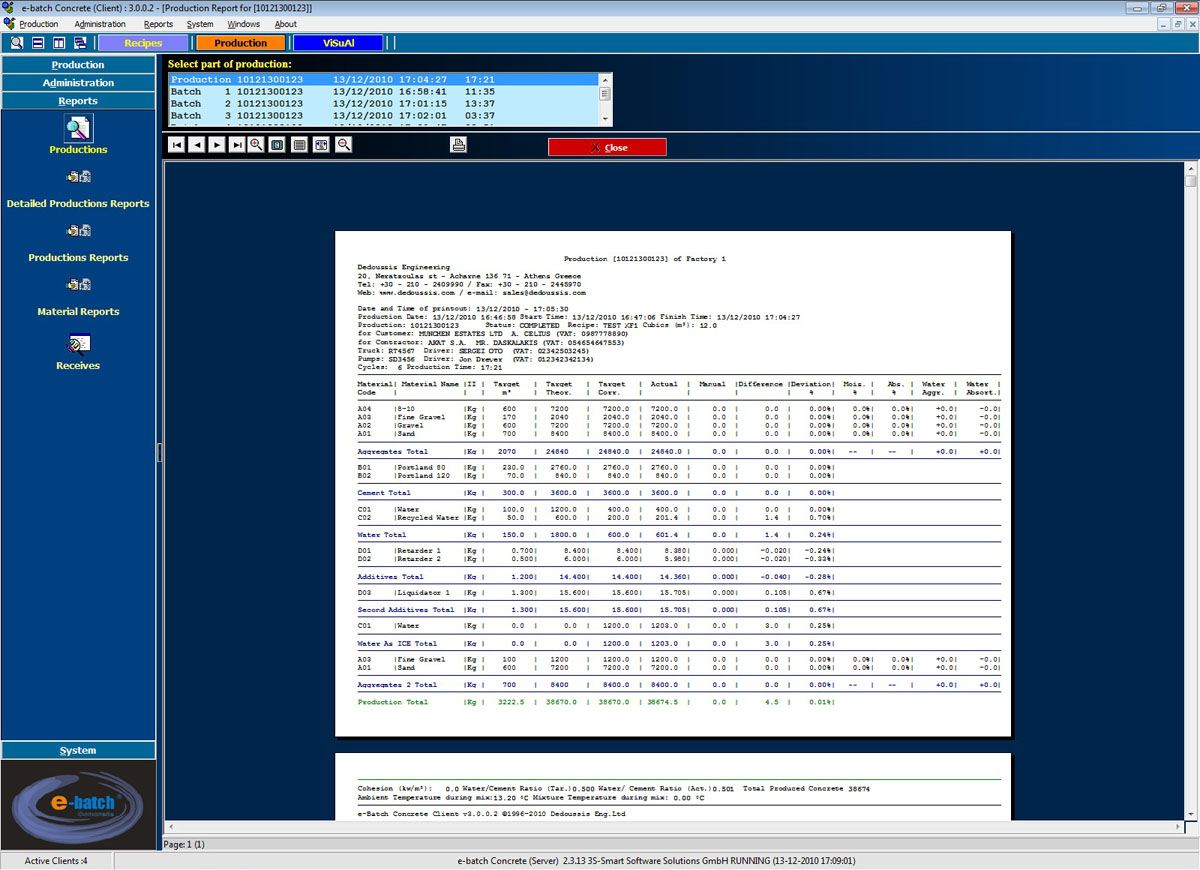
Task: Click the e-batch application icon in title bar
Action: pyautogui.click(x=9, y=7)
